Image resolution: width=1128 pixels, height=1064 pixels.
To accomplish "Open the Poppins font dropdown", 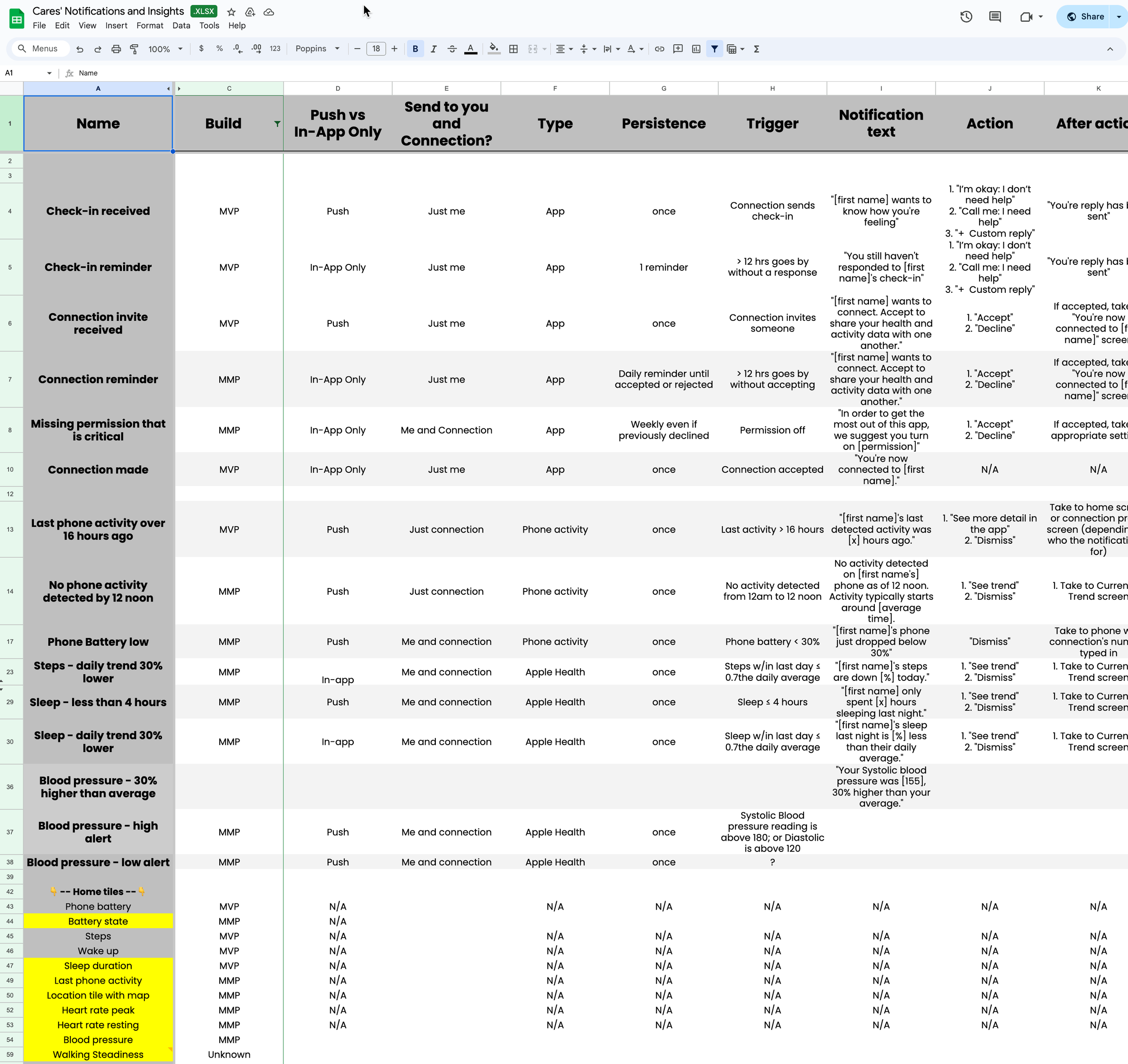I will tap(317, 49).
